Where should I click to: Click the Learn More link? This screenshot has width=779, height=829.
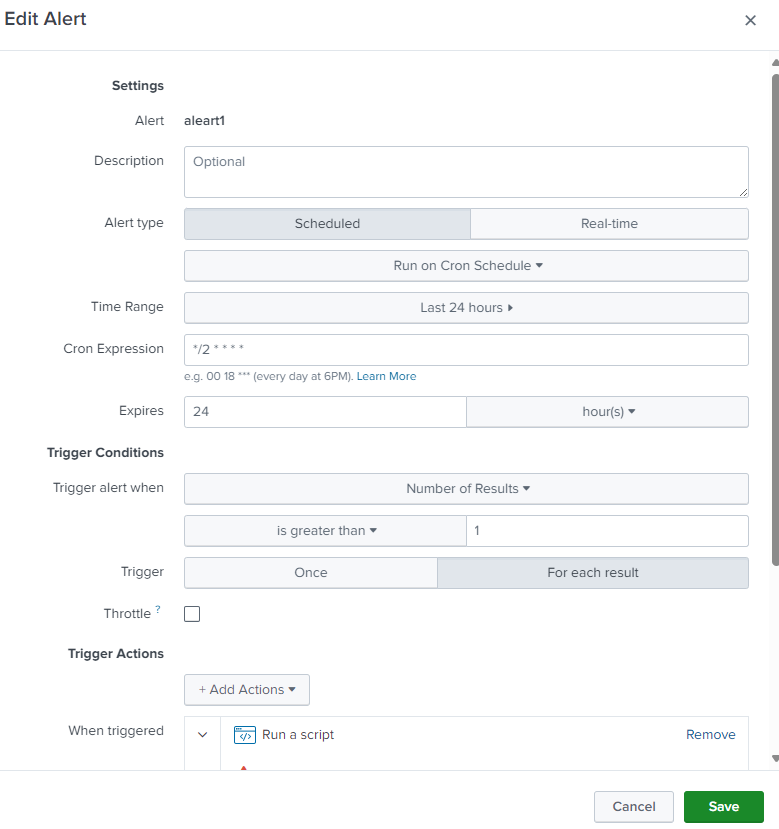click(386, 377)
